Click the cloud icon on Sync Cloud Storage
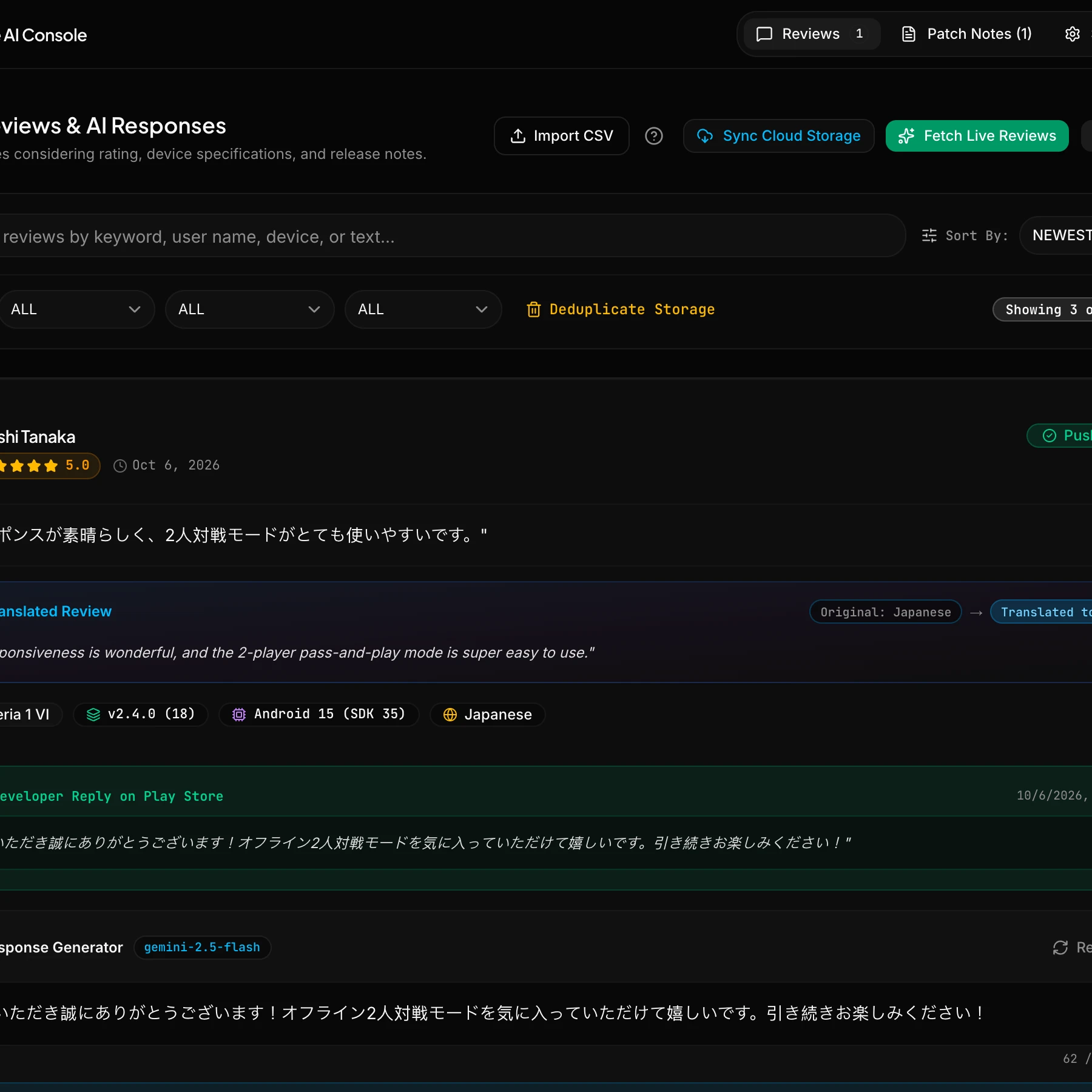This screenshot has height=1092, width=1092. pyautogui.click(x=704, y=136)
